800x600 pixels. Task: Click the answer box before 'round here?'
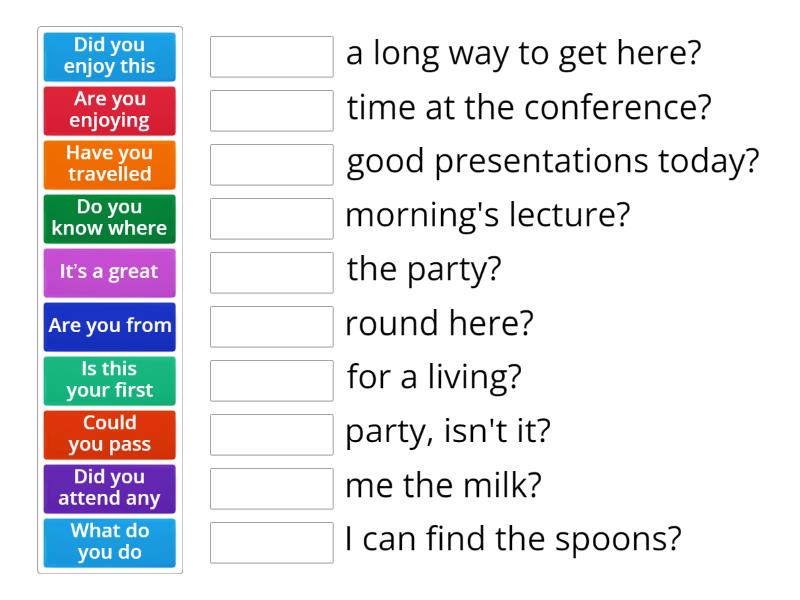pos(272,327)
